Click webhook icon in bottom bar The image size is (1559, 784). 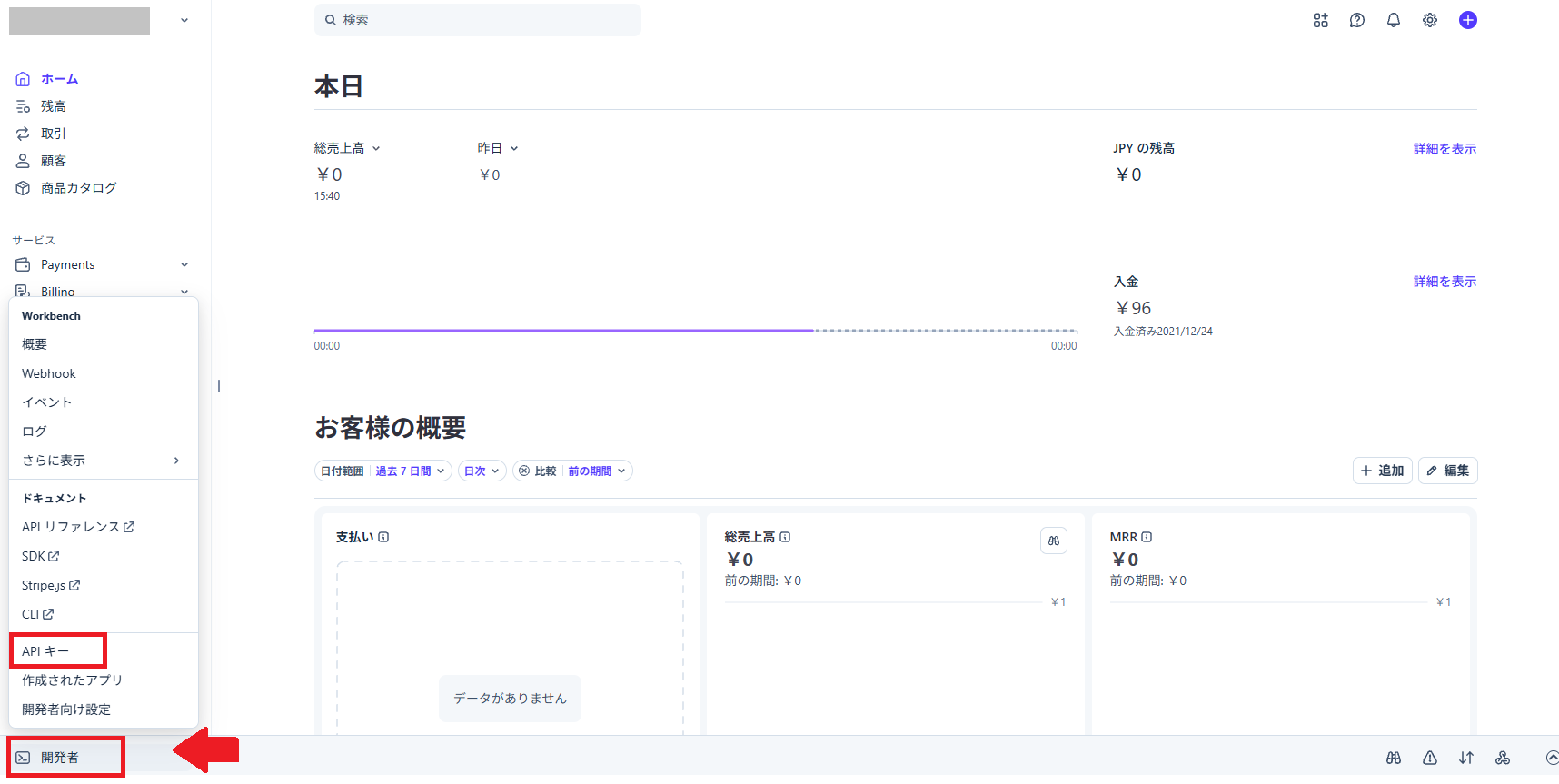pos(1502,758)
